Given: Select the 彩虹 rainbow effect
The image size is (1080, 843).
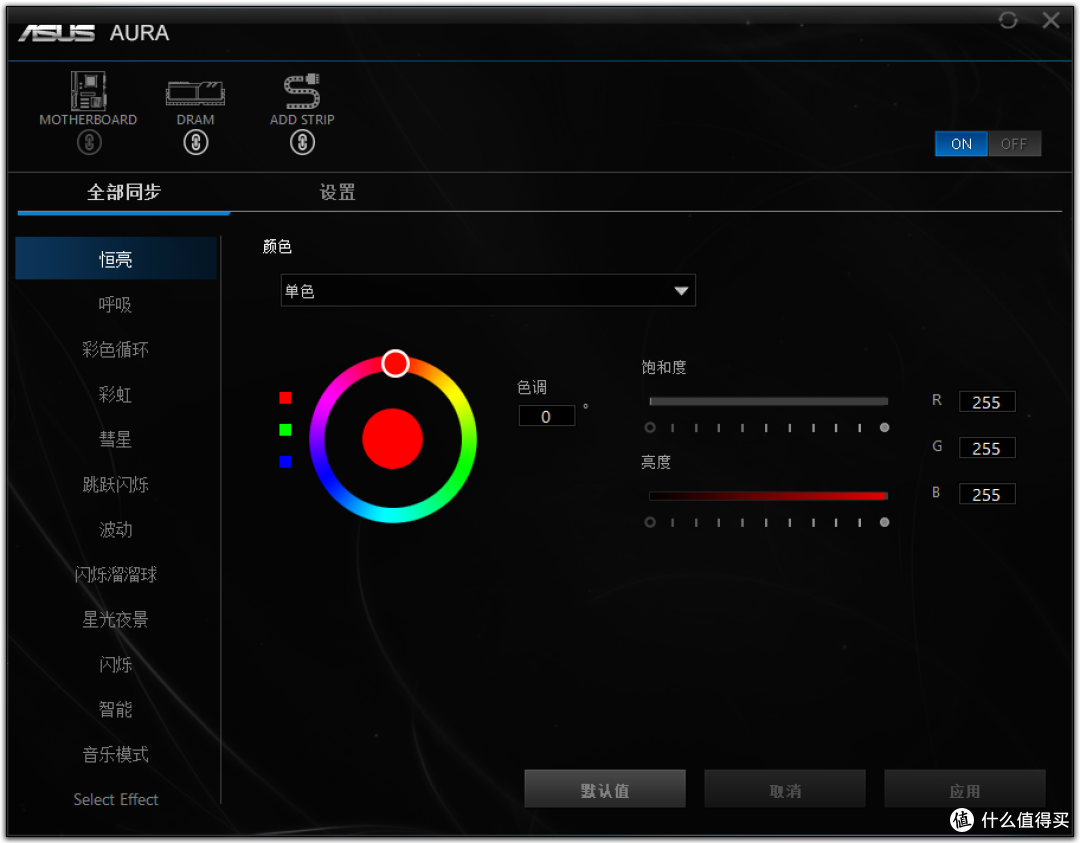Looking at the screenshot, I should [116, 395].
